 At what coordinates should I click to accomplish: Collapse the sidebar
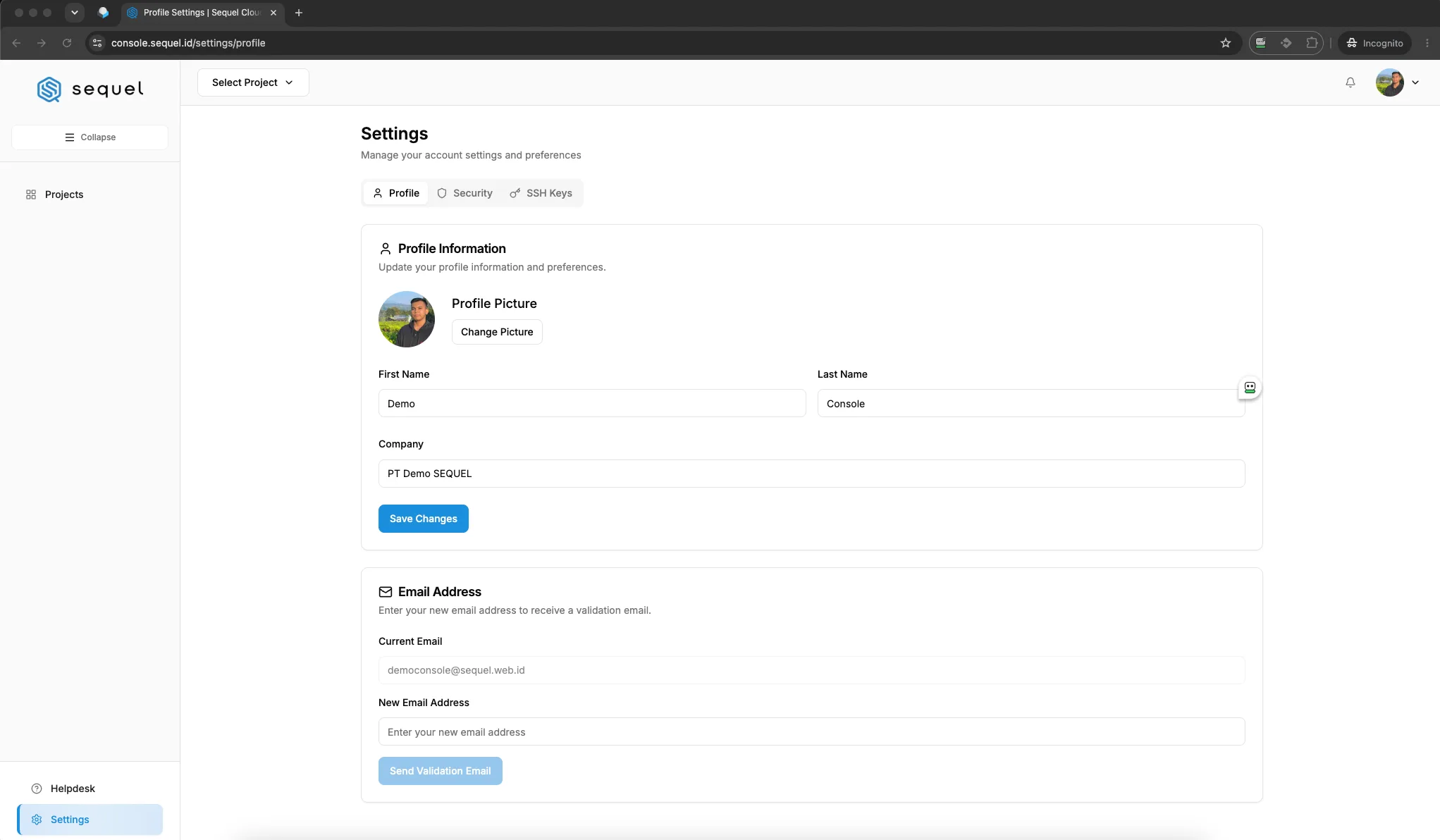[x=90, y=137]
